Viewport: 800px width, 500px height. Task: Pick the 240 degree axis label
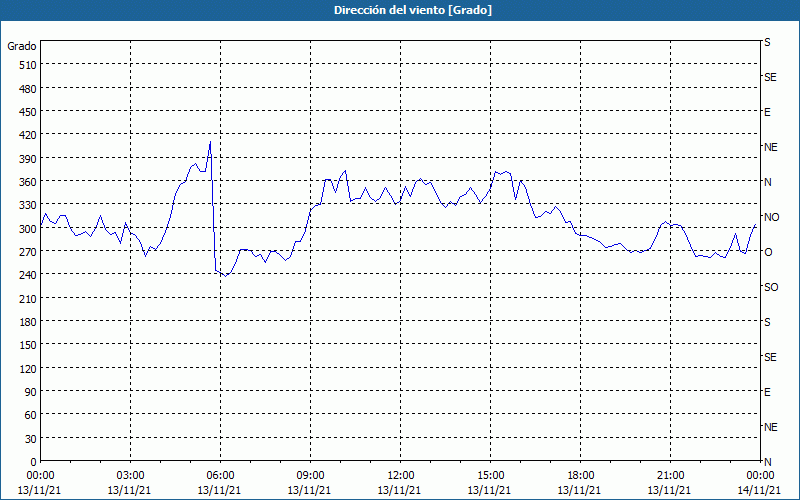(x=28, y=276)
